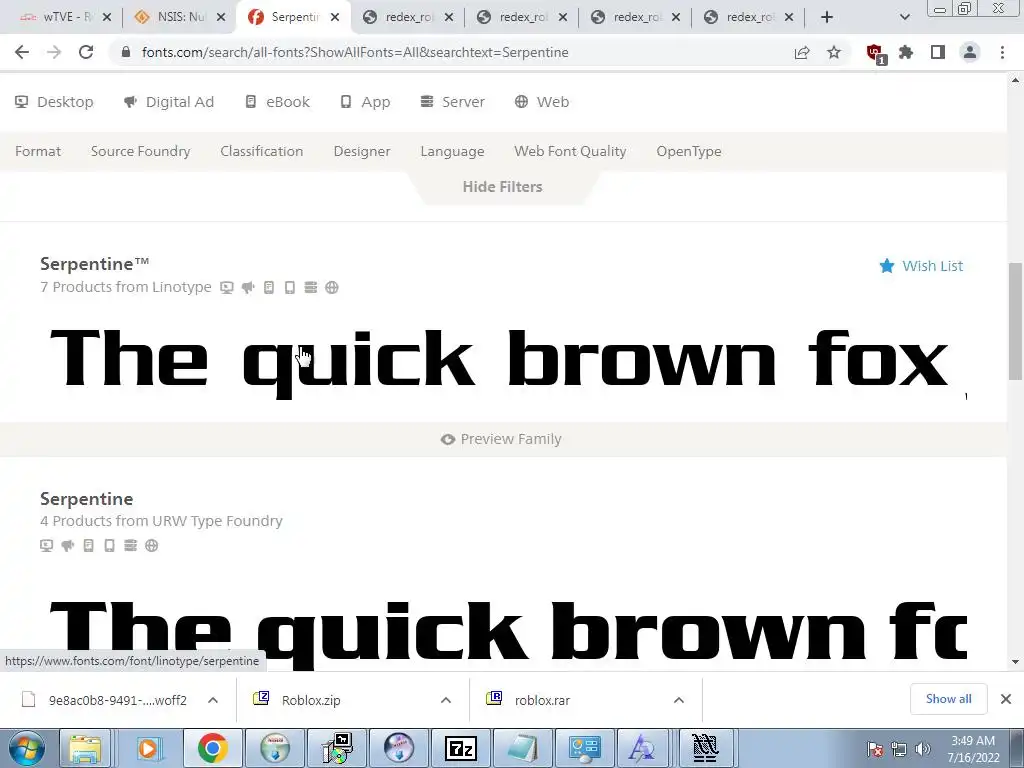Expand the Designer filter

(x=362, y=152)
